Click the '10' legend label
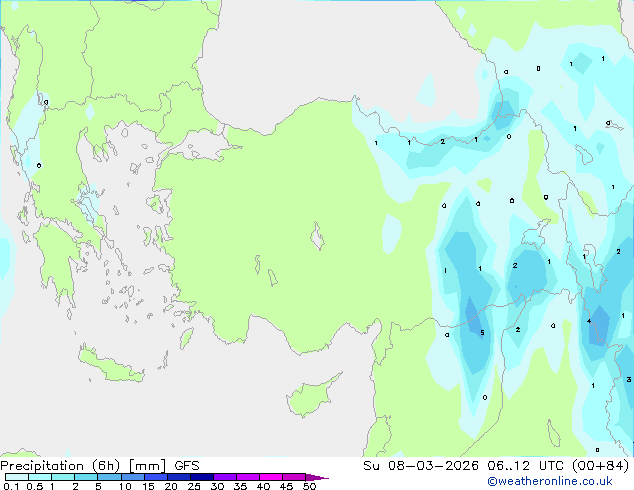This screenshot has height=490, width=634. (x=125, y=486)
